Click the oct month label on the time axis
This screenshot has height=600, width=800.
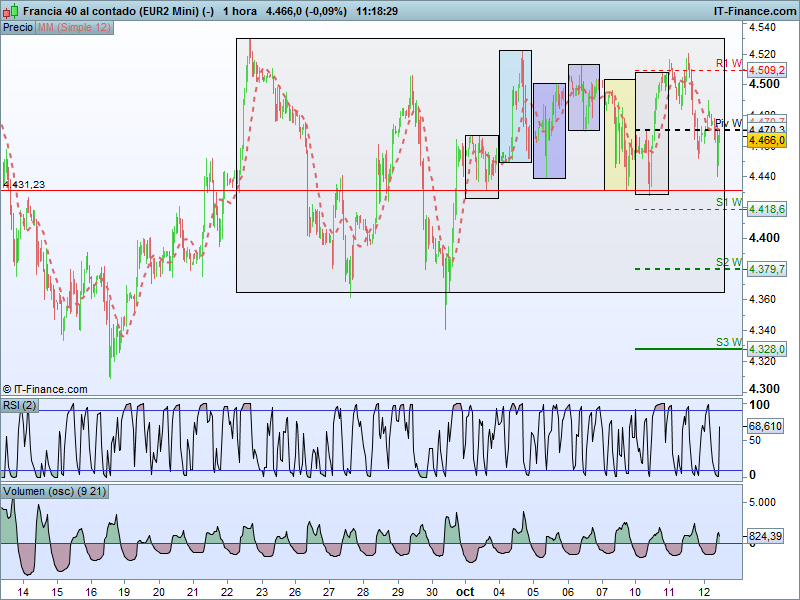(465, 592)
